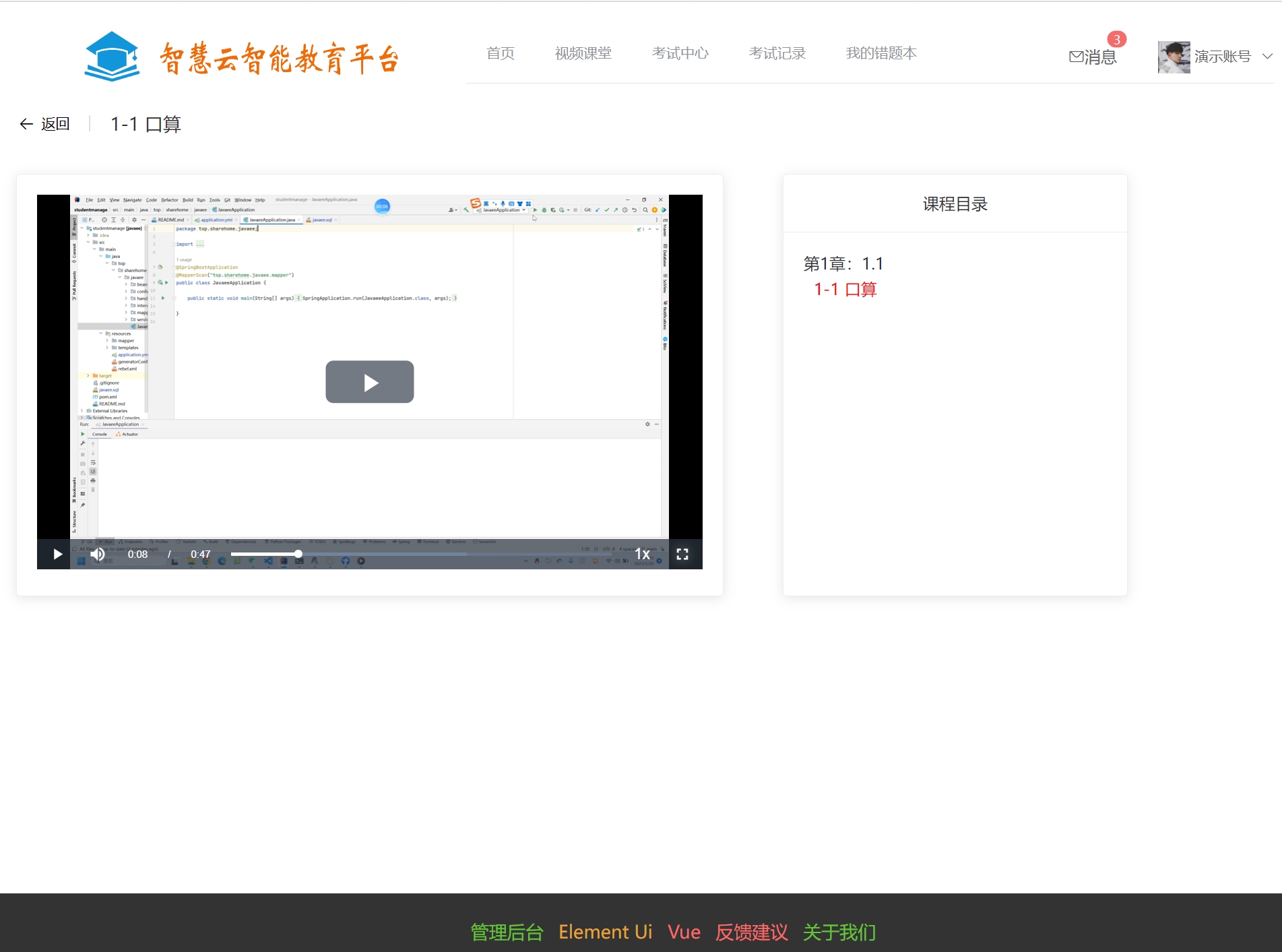
Task: Click the 课程目录 panel title
Action: (x=955, y=204)
